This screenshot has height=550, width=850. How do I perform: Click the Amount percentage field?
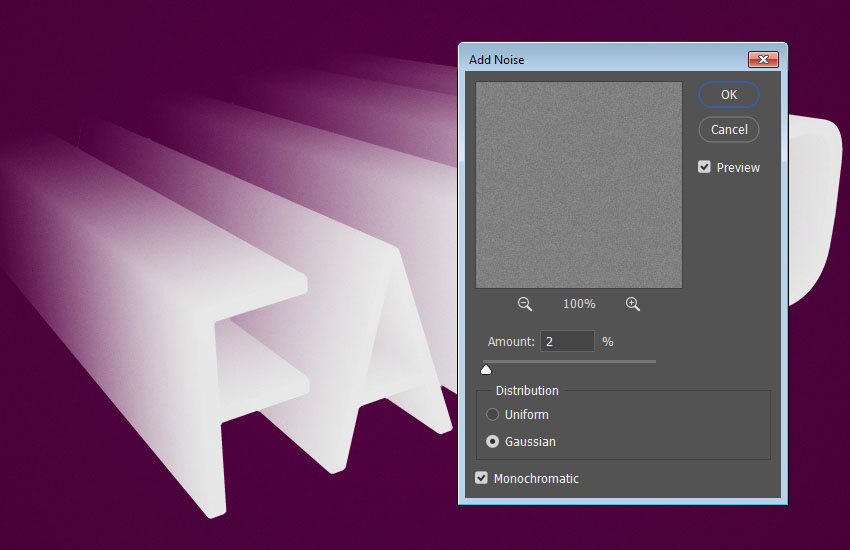(x=567, y=341)
